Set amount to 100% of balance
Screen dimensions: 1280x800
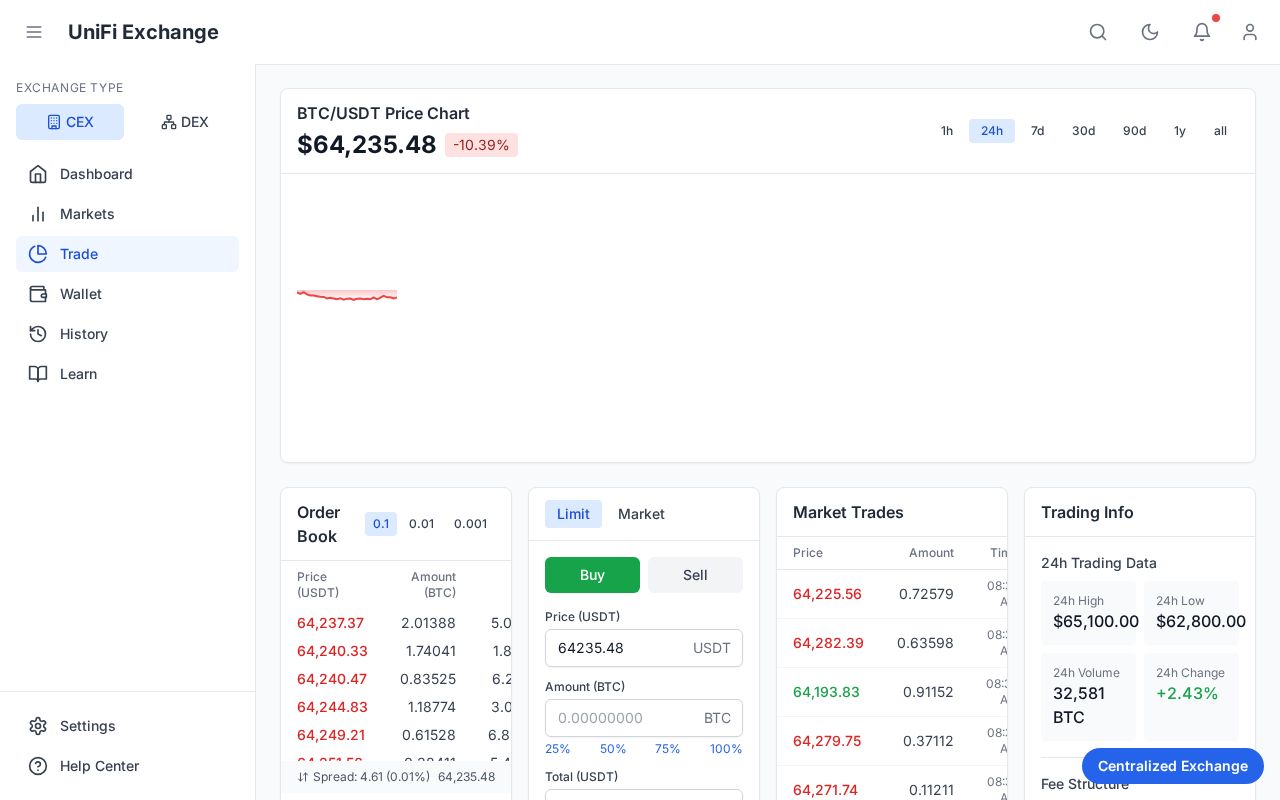726,749
